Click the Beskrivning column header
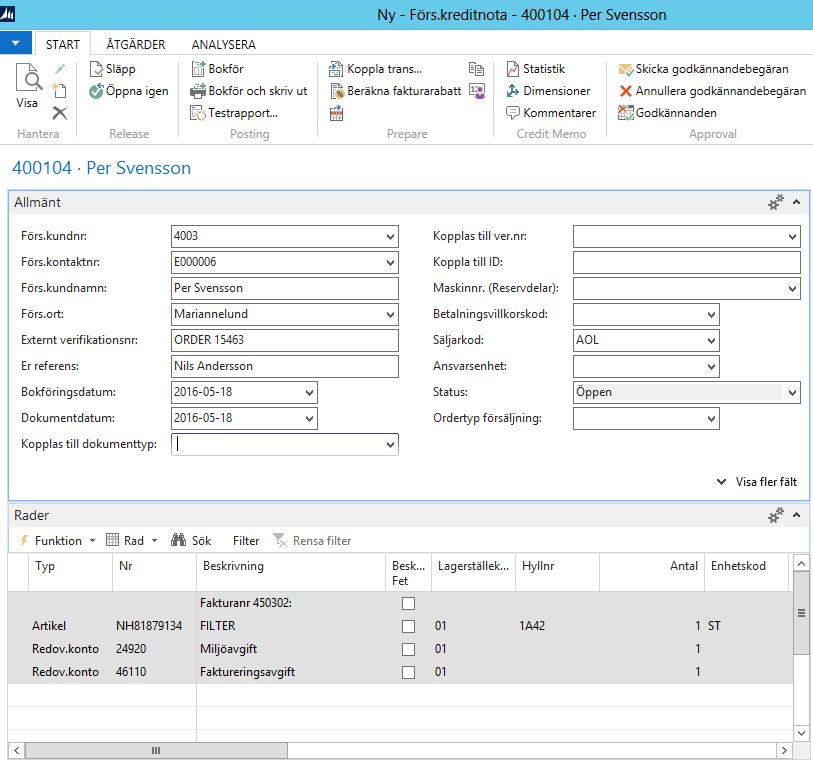The image size is (813, 762). point(291,572)
